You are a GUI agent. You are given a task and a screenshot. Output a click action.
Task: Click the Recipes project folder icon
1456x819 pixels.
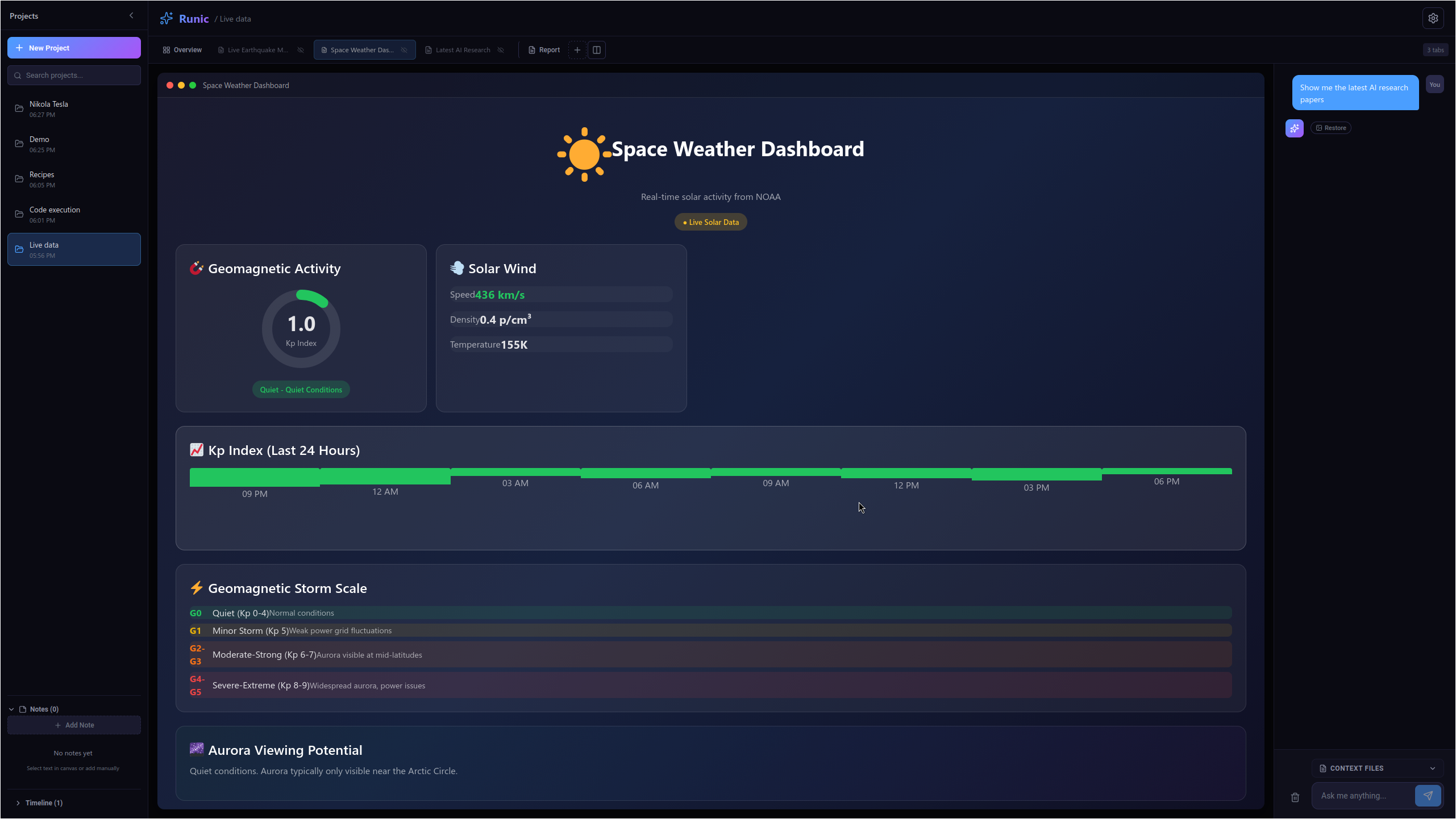click(x=19, y=179)
